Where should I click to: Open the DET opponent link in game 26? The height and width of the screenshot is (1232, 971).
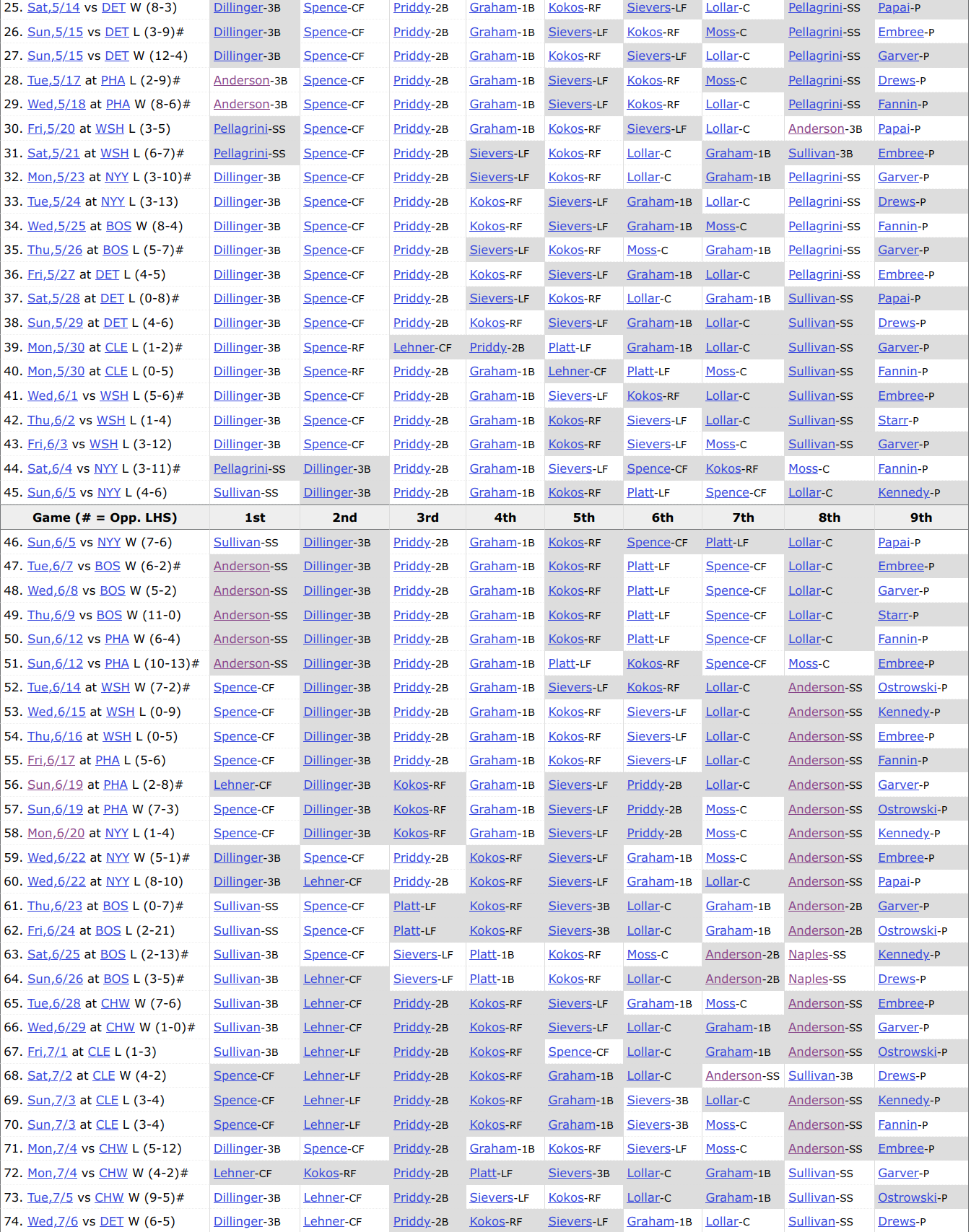(x=117, y=32)
